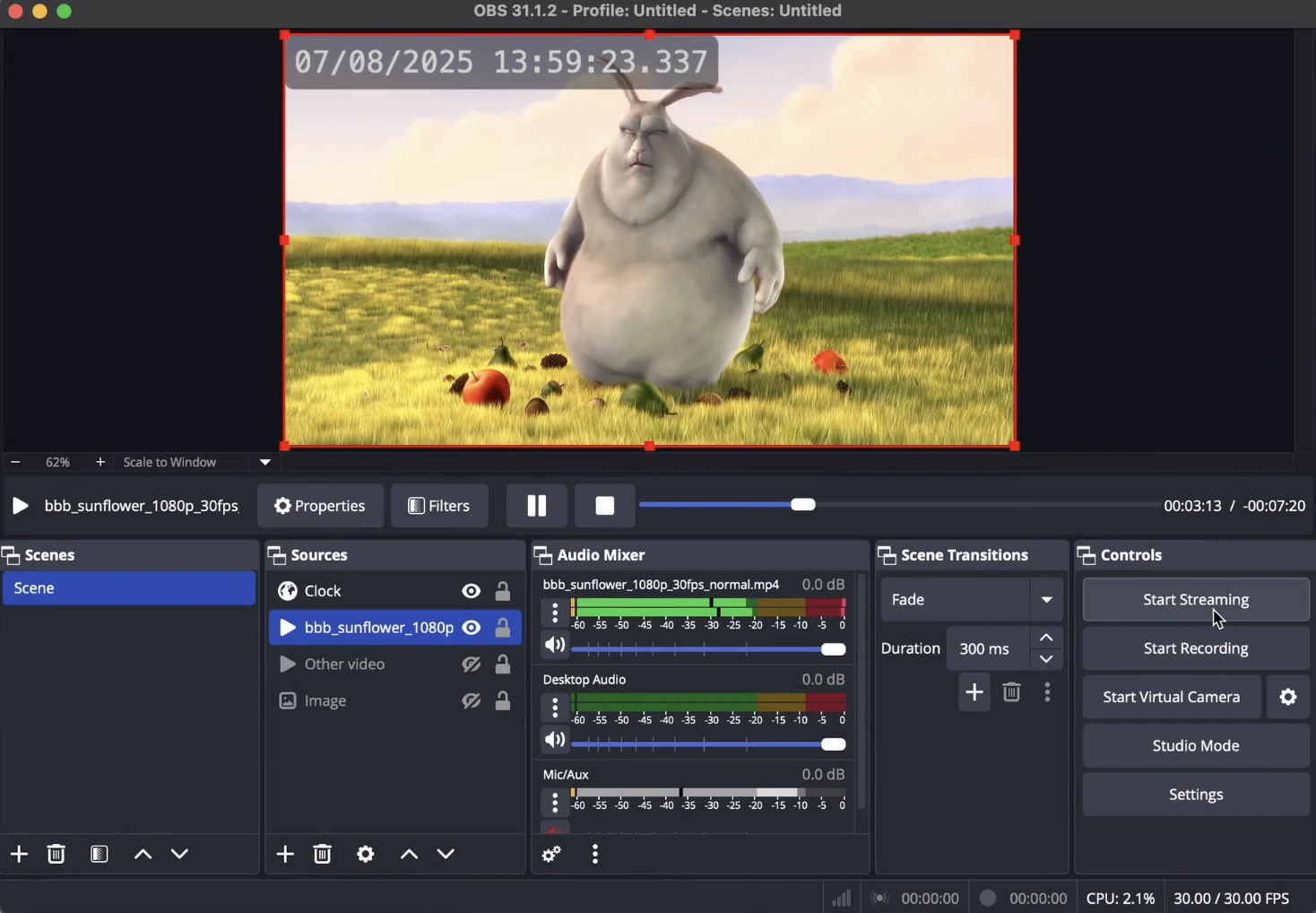The width and height of the screenshot is (1316, 913).
Task: Add a new scene transition
Action: [974, 692]
